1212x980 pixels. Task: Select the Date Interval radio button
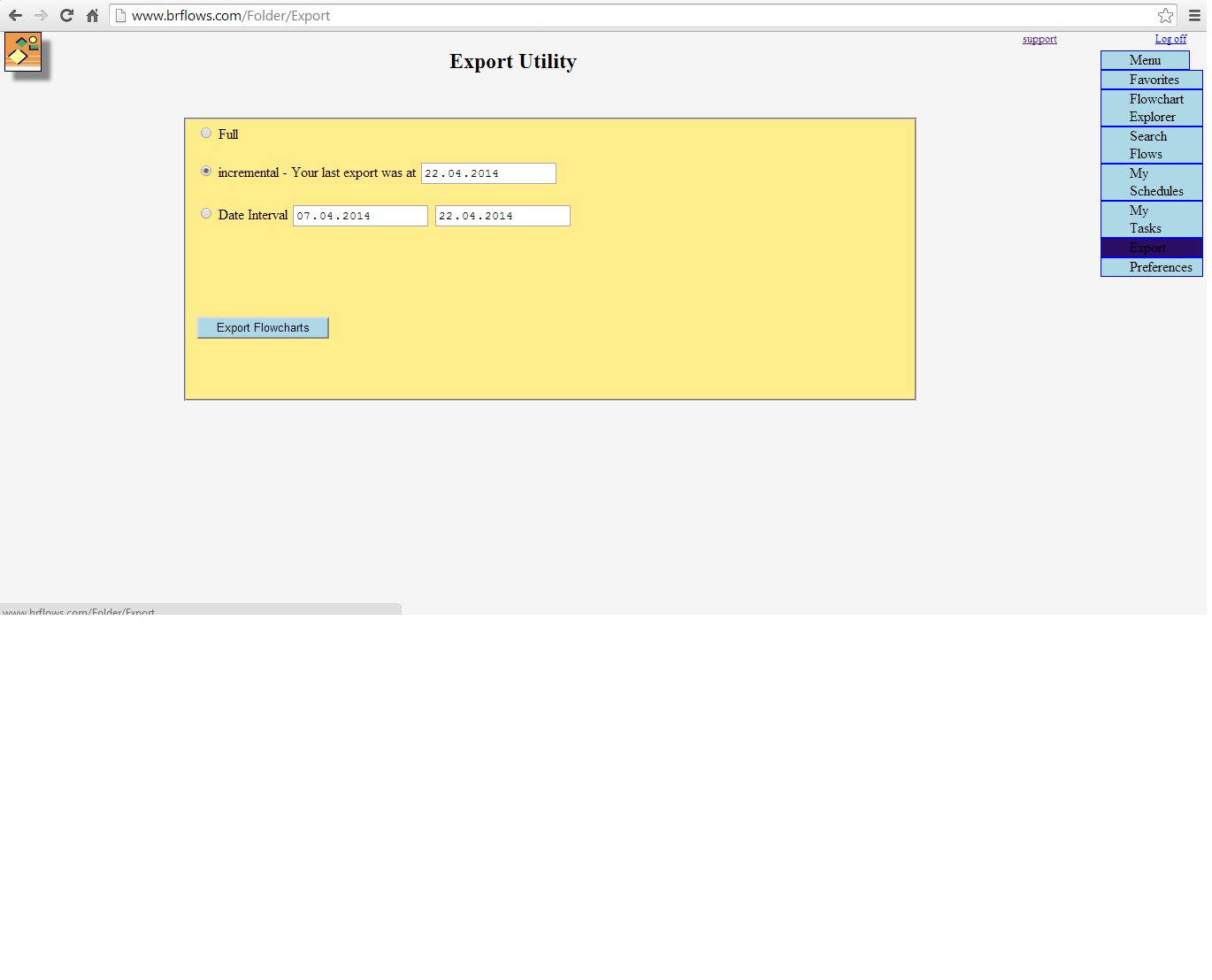click(206, 213)
